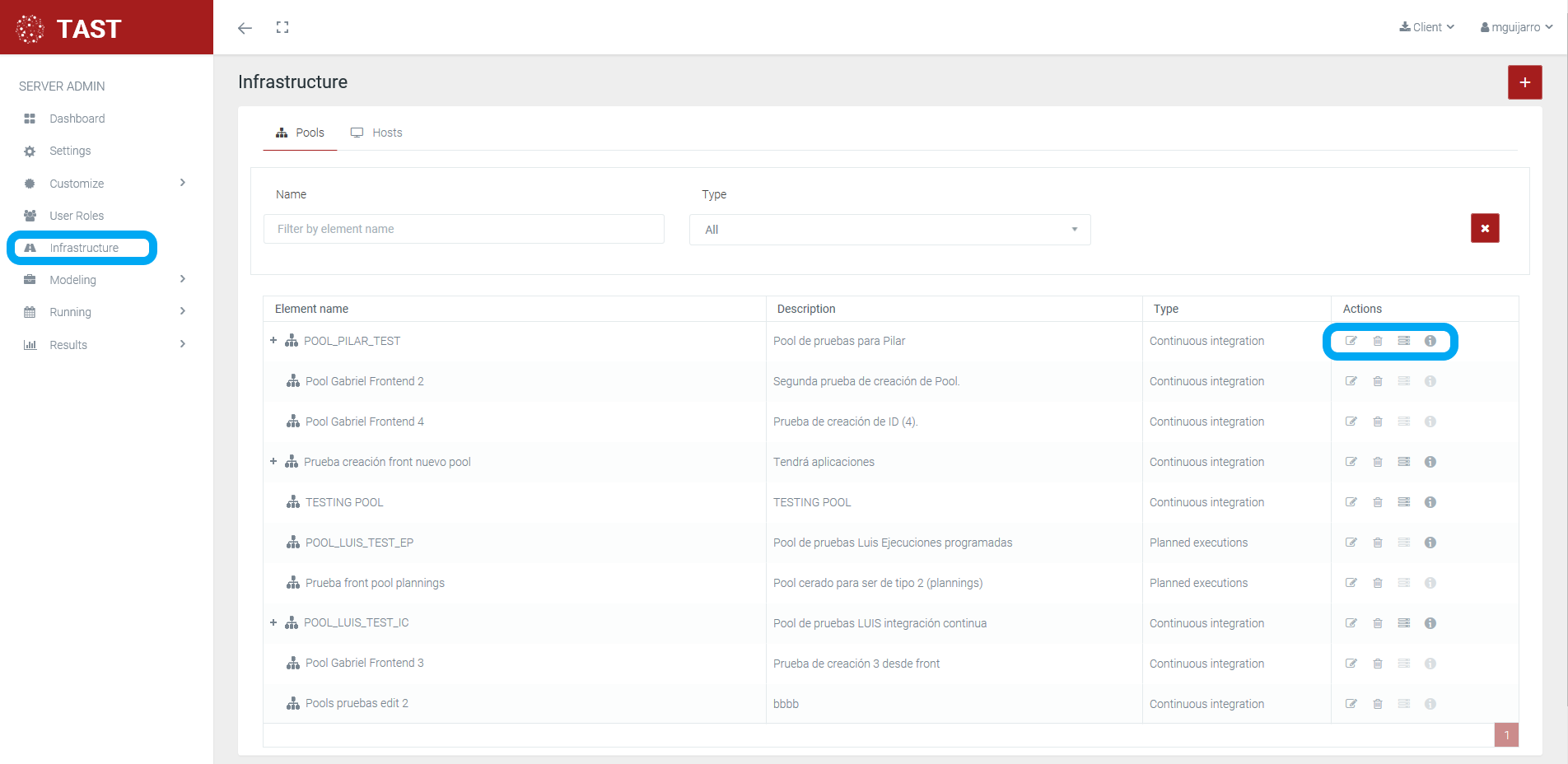The height and width of the screenshot is (764, 1568).
Task: Click edit icon for POOL_PILAR_TEST row
Action: click(1351, 341)
